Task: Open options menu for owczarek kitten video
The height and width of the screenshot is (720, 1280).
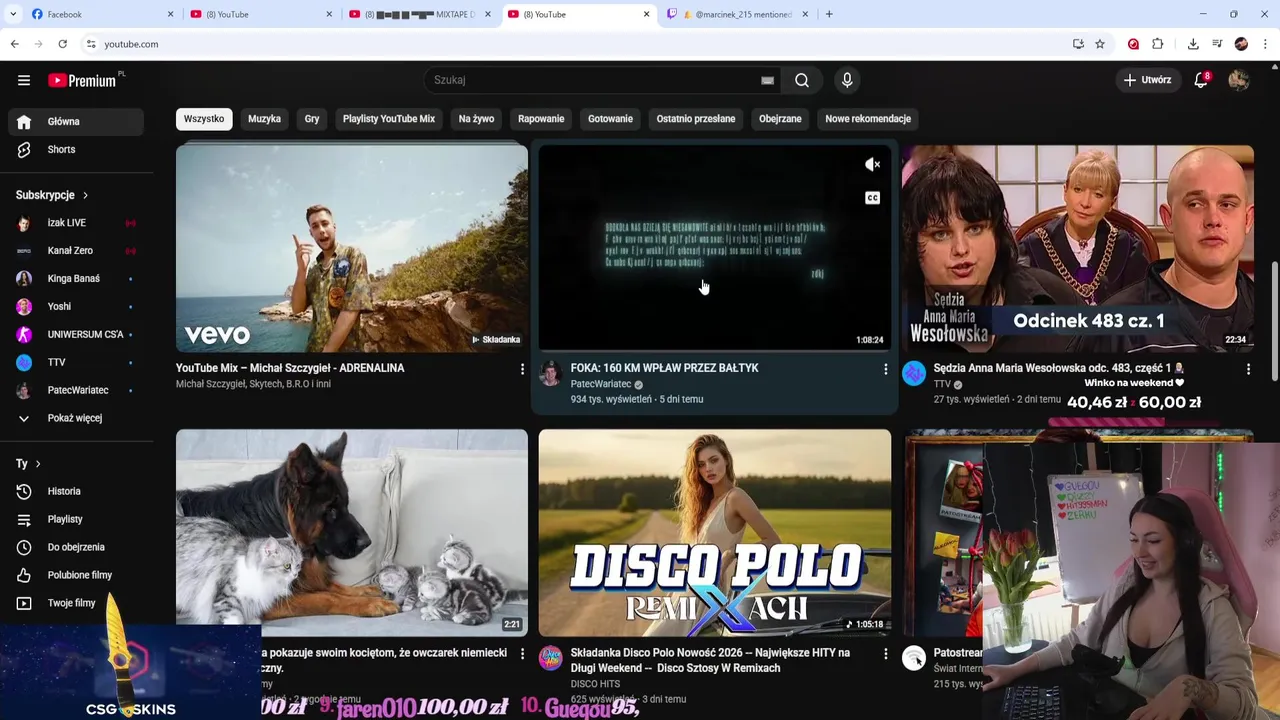Action: click(522, 654)
